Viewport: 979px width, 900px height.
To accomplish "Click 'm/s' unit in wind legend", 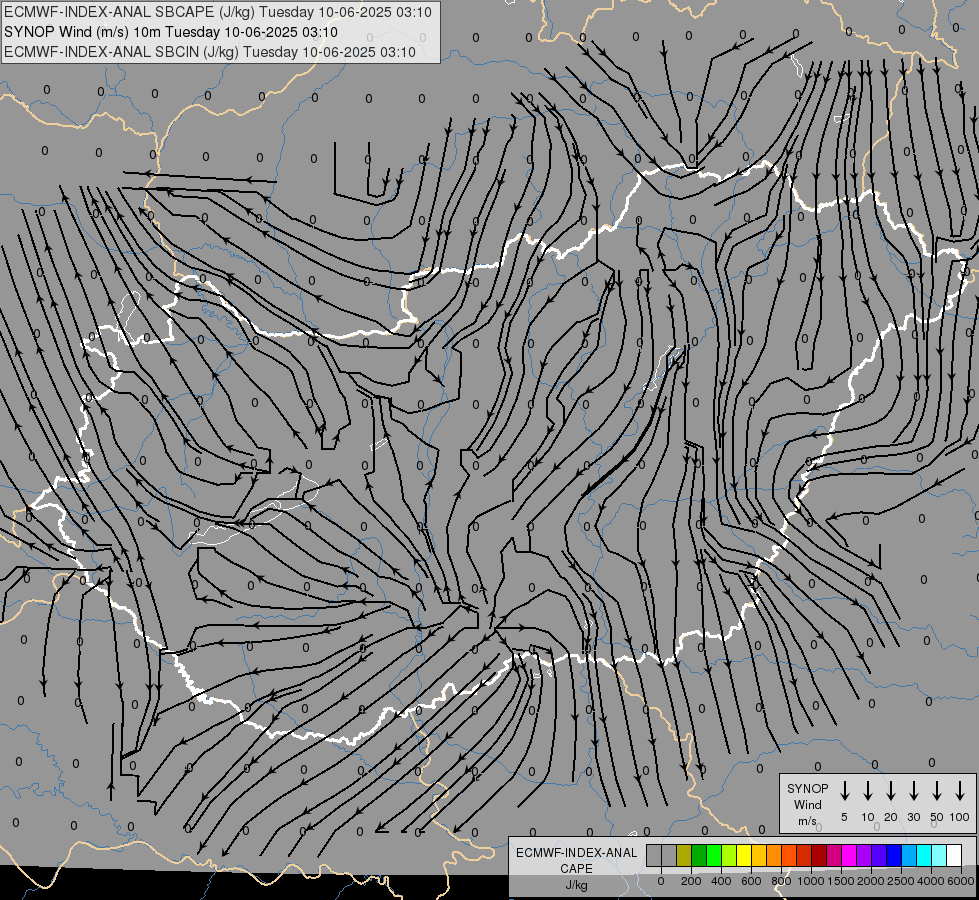I will click(807, 821).
